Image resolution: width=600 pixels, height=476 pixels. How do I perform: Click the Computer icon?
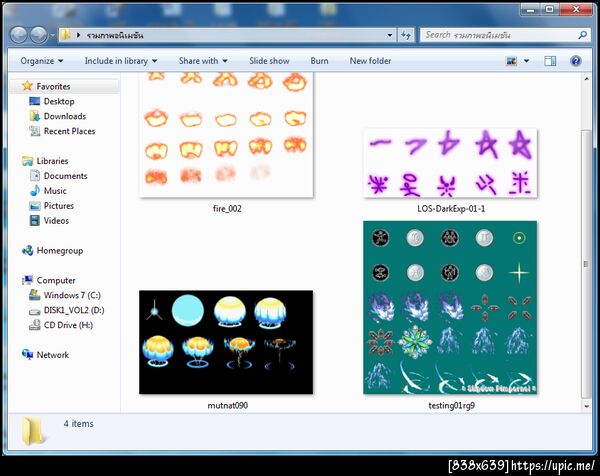point(27,280)
